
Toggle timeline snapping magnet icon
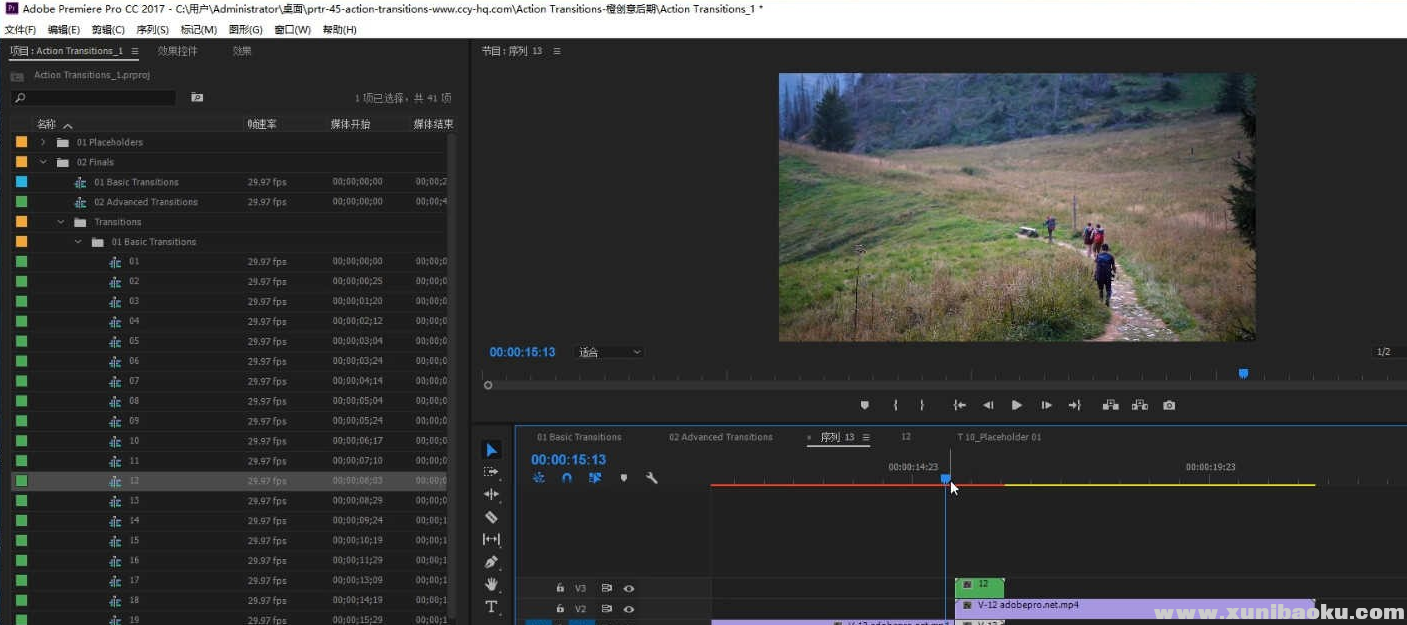tap(567, 478)
